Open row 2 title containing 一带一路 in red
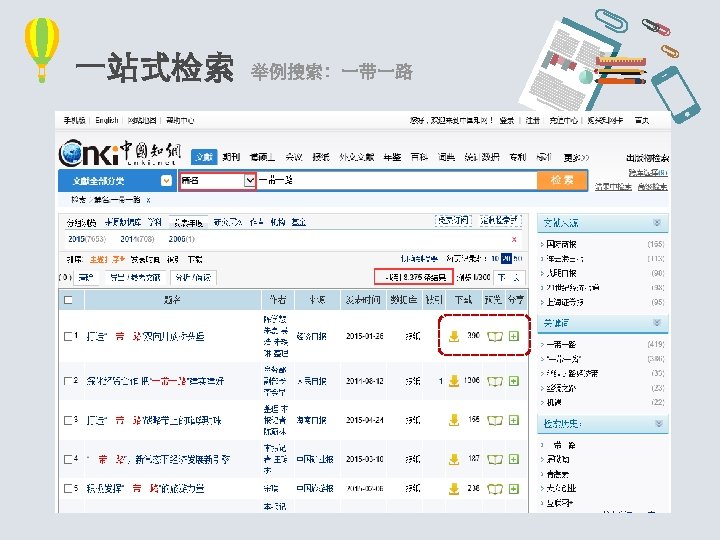 pos(155,381)
